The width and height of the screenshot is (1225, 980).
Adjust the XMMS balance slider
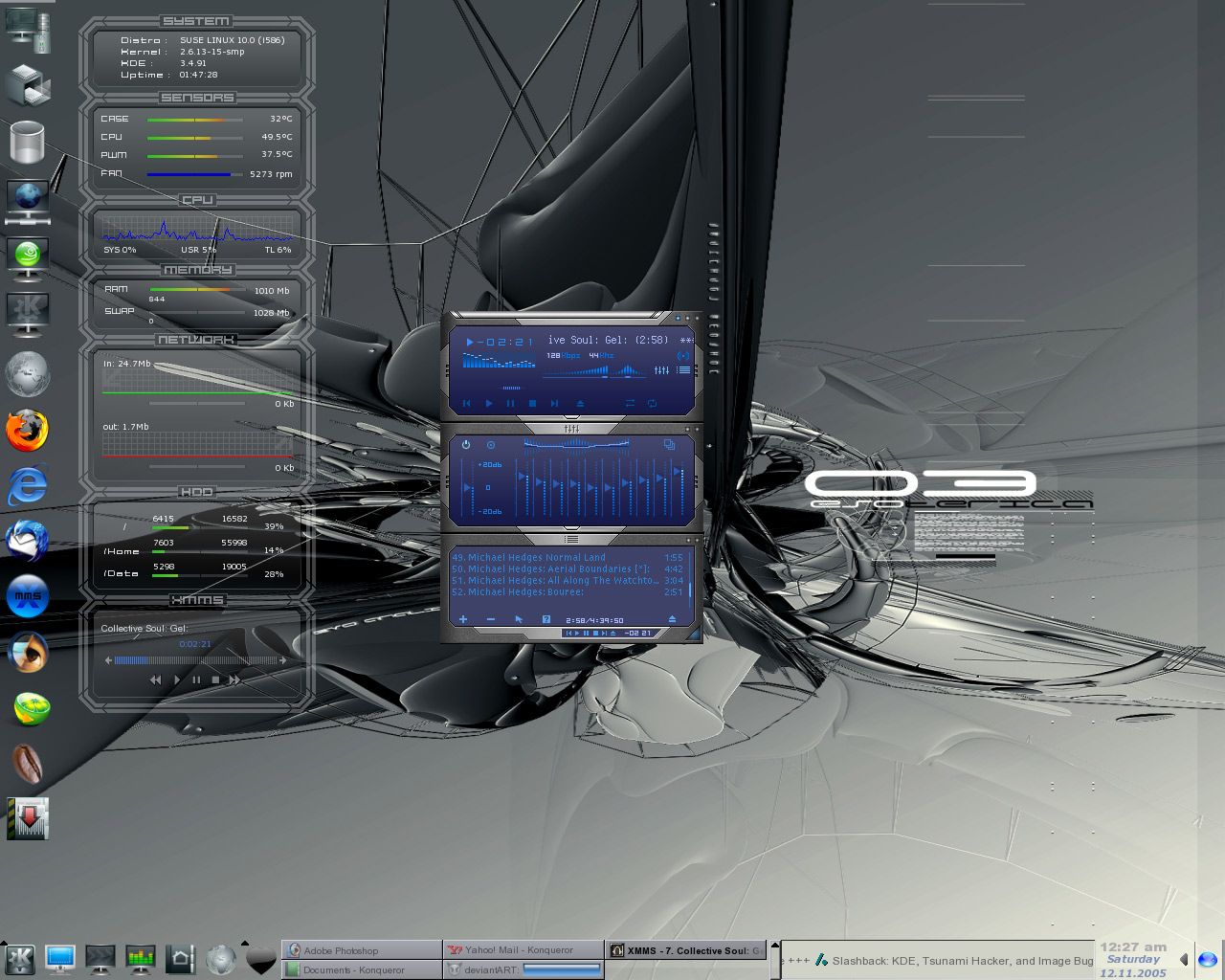pos(629,371)
